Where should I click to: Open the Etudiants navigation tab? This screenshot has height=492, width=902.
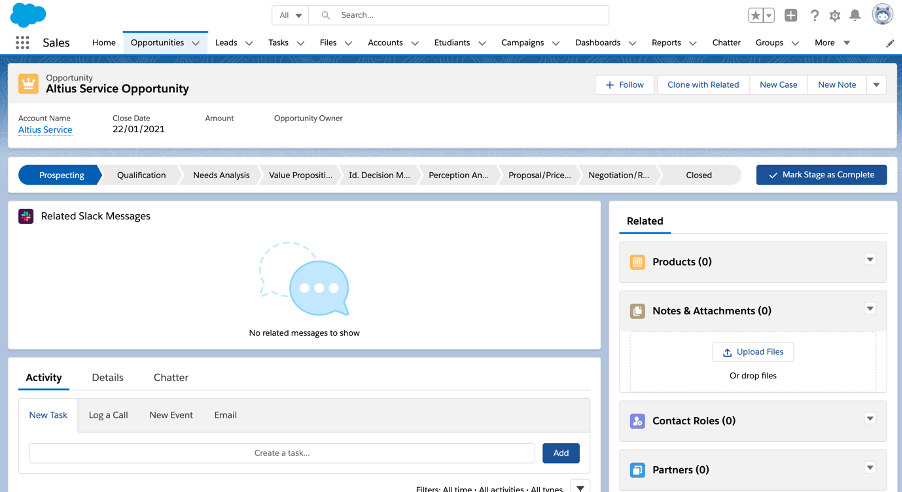(452, 43)
